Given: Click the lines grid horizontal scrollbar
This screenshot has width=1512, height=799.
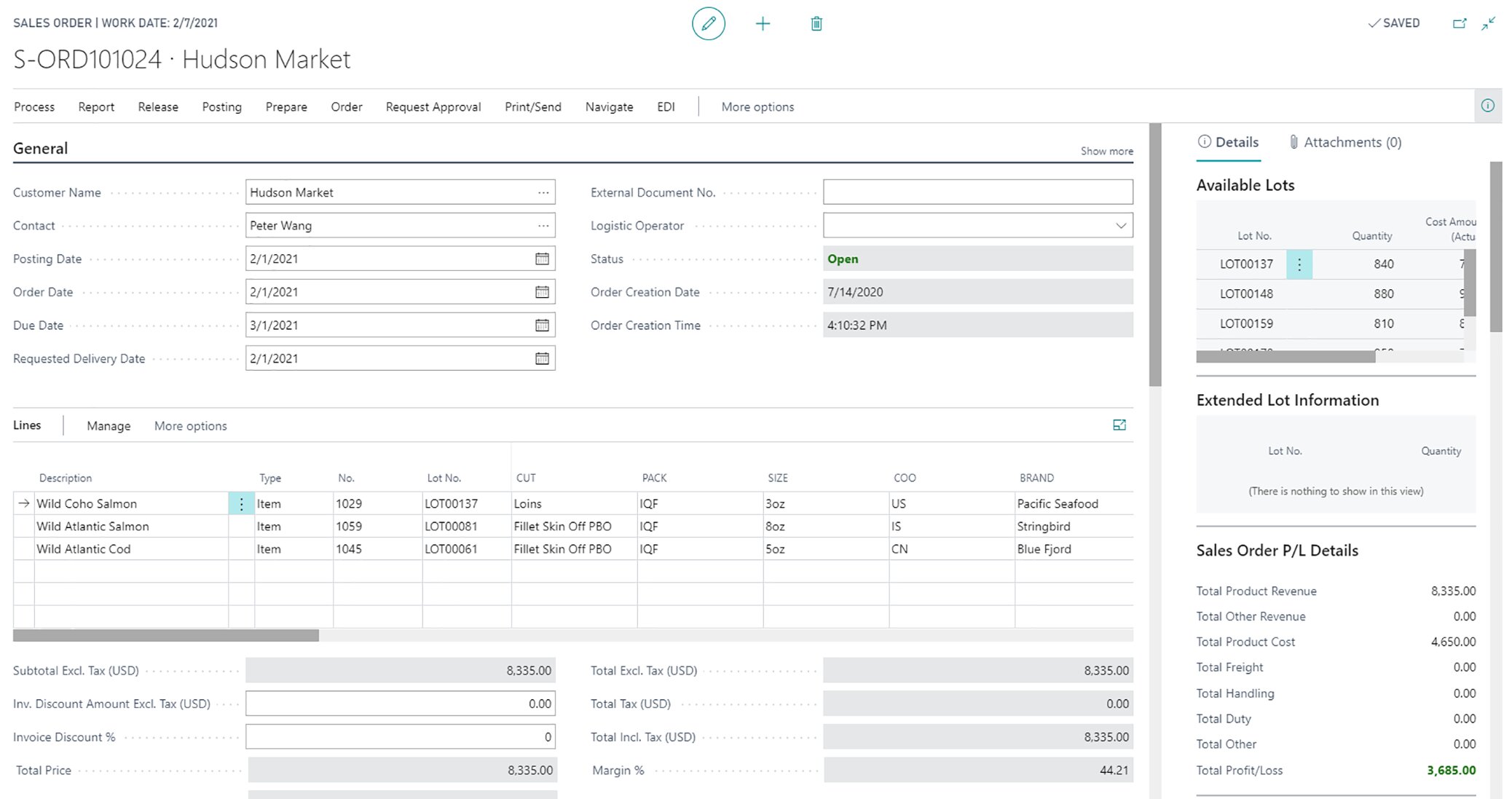Looking at the screenshot, I should (x=166, y=636).
